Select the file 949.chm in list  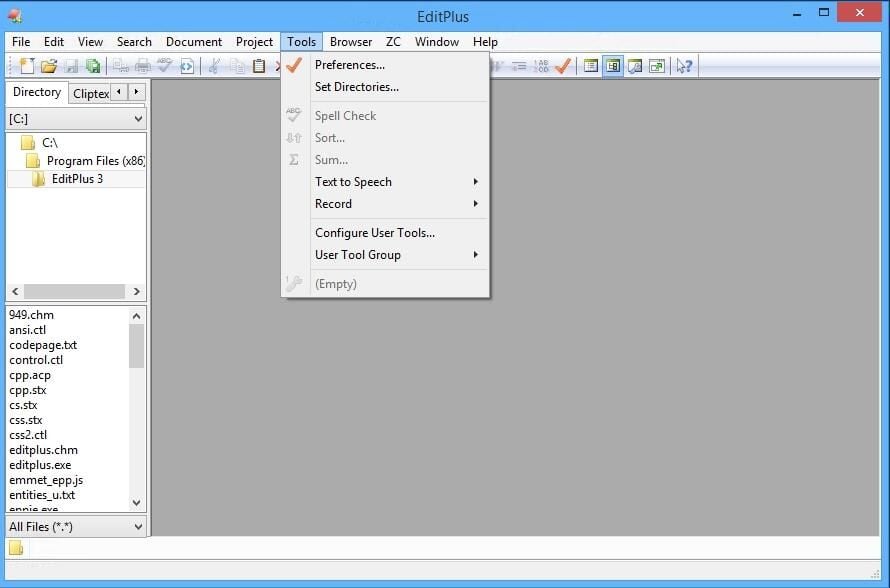31,315
